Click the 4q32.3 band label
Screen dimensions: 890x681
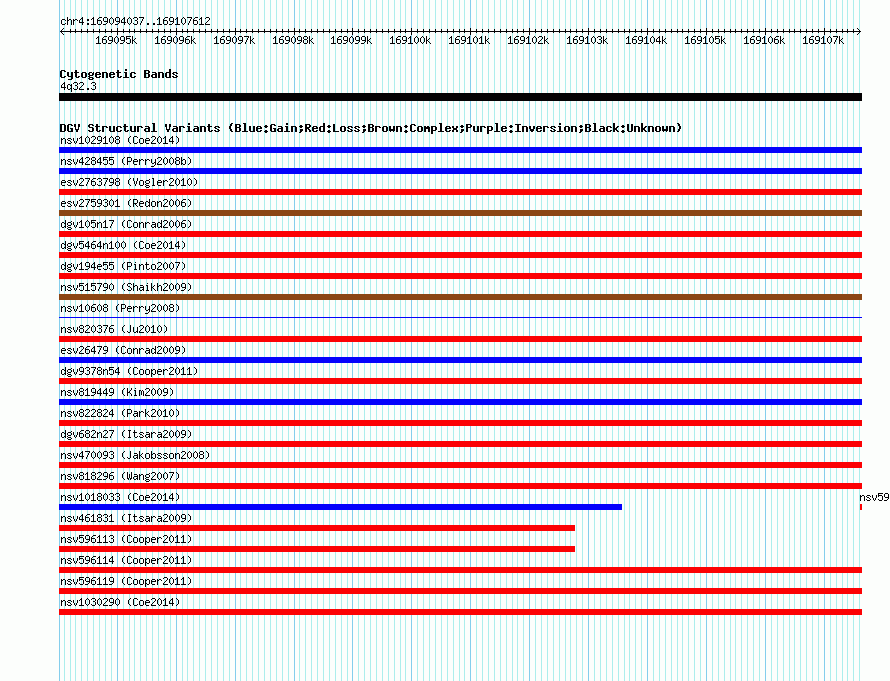point(78,86)
